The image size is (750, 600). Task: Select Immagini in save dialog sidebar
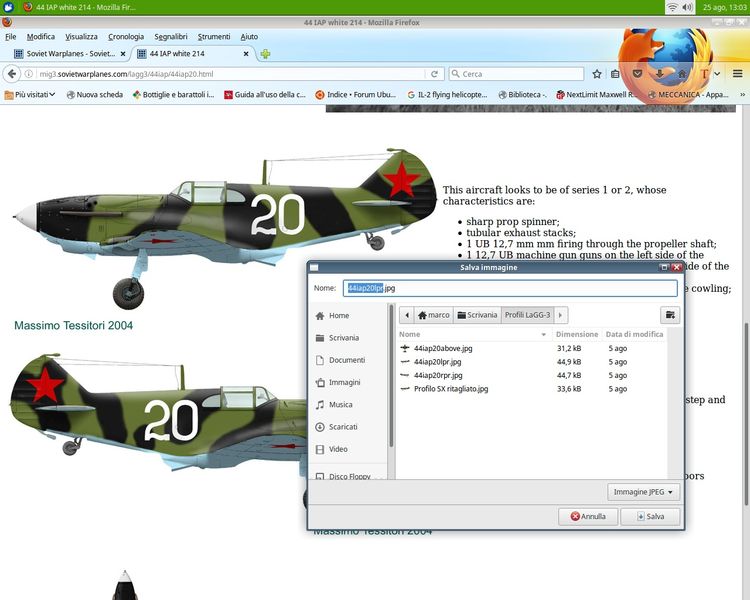pos(344,382)
